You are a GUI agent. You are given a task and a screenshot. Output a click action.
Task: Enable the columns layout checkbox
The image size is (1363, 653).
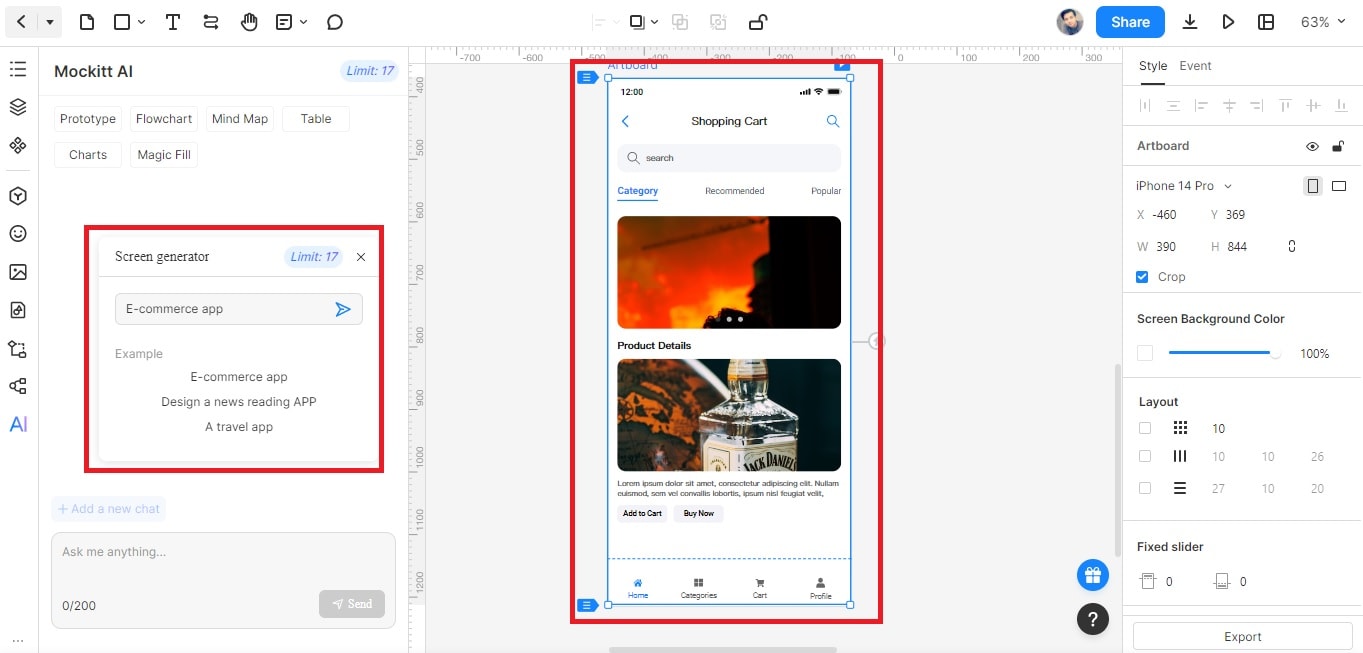[x=1145, y=456]
